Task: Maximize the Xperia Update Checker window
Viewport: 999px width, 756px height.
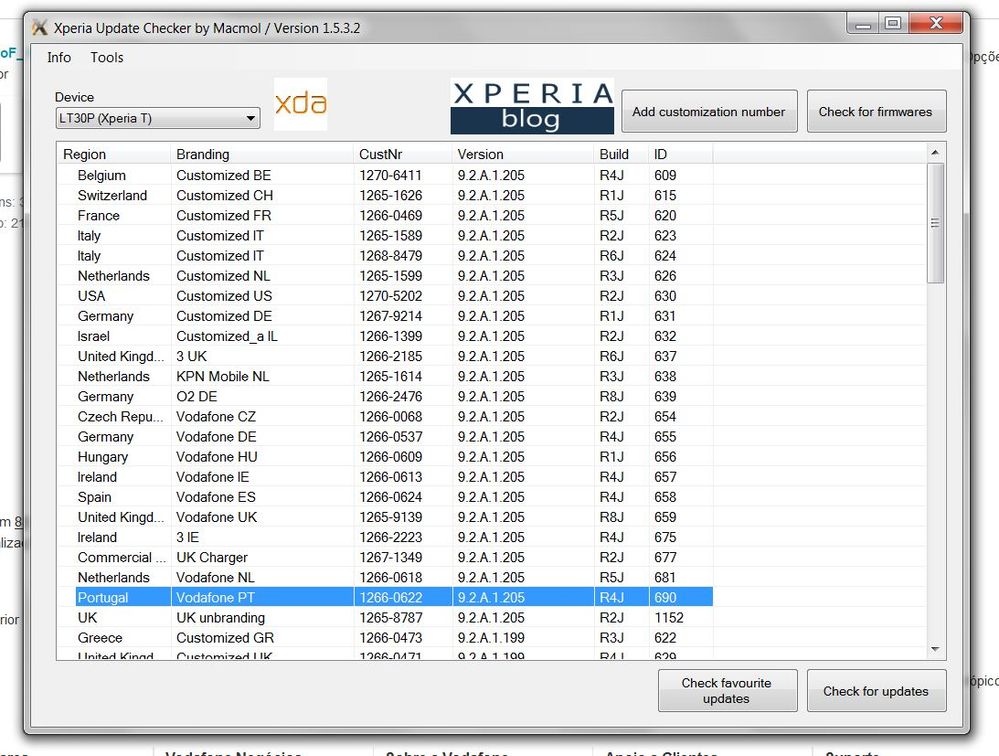Action: coord(892,24)
